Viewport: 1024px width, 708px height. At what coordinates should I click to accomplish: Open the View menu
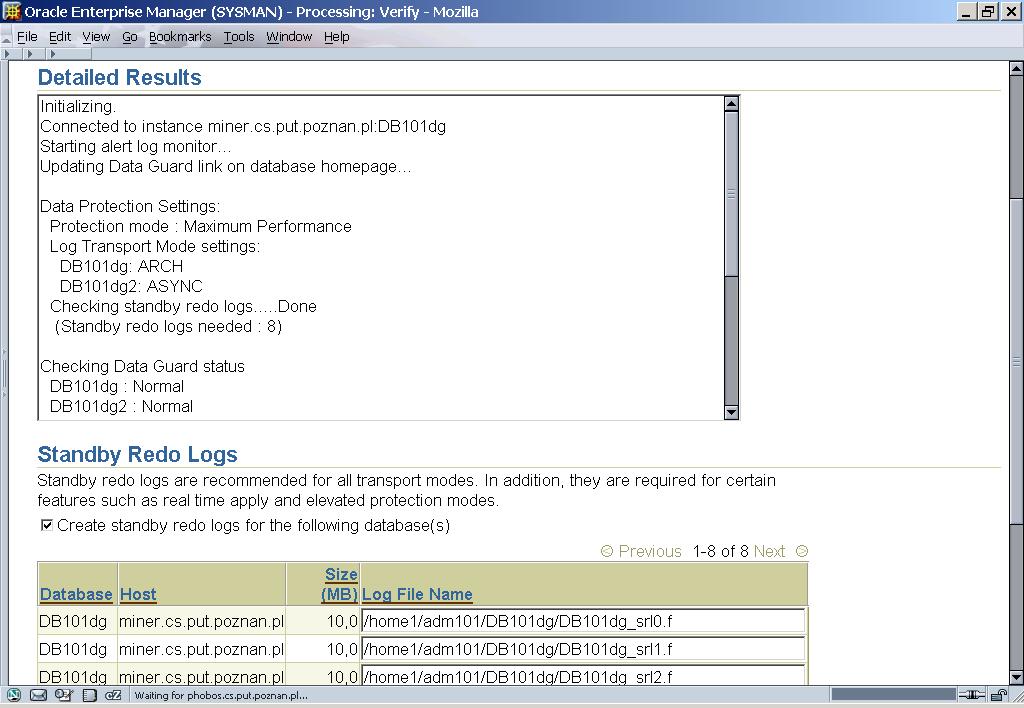96,37
